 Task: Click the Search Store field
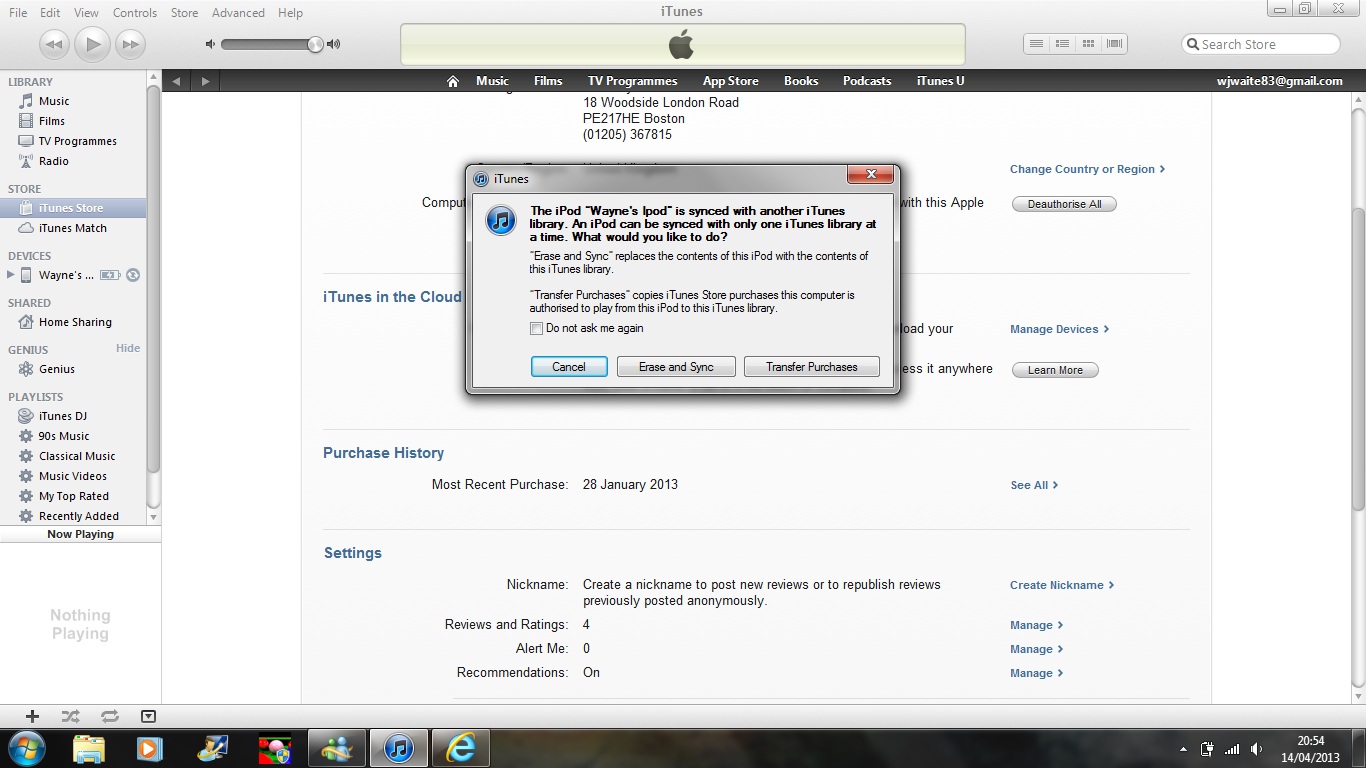pos(1261,44)
